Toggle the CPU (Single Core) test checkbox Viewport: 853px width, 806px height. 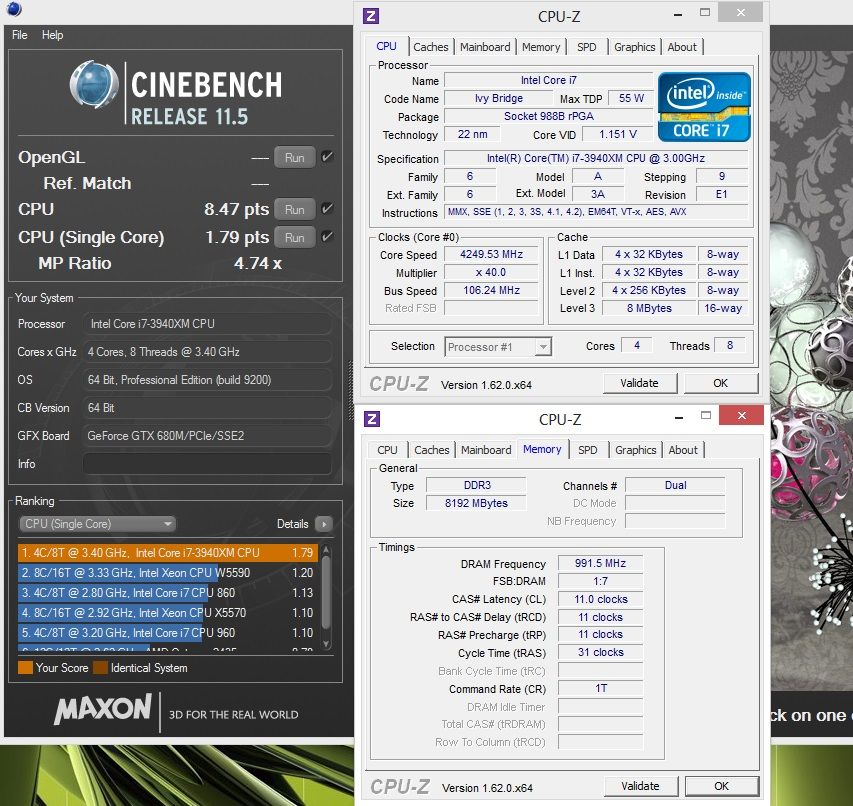(327, 237)
